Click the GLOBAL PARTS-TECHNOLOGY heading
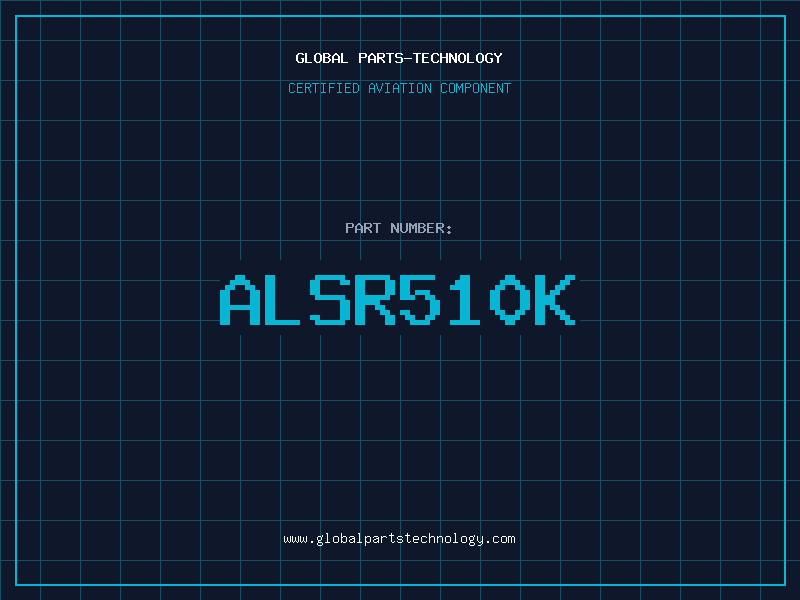This screenshot has height=600, width=800. pos(399,58)
